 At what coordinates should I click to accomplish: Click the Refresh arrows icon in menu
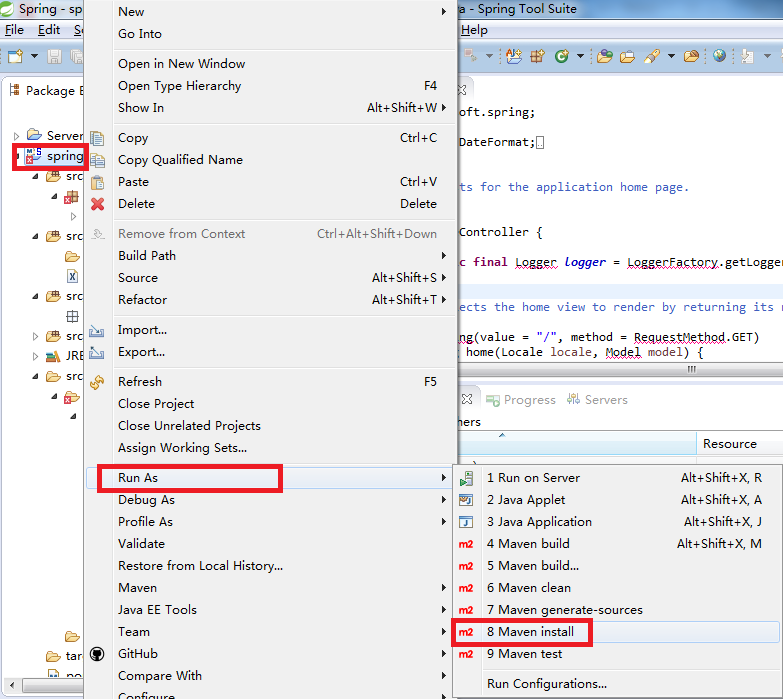pos(97,382)
